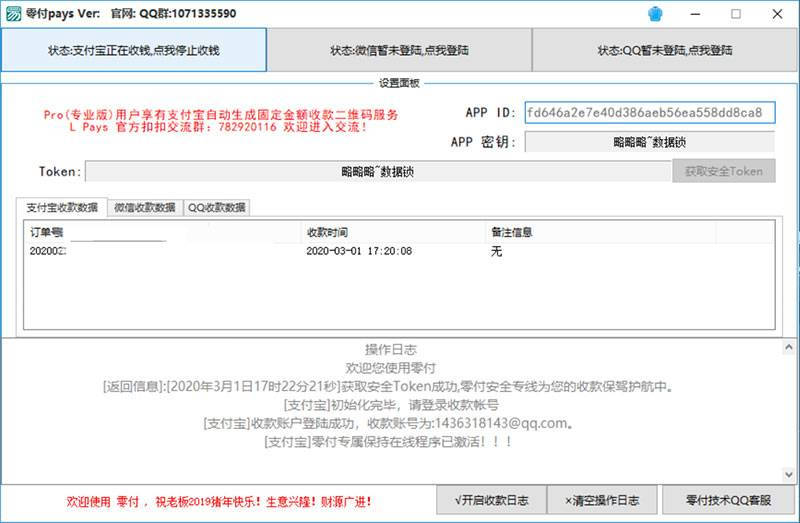Switch to QQ收款数据 tab
Viewport: 800px width, 523px height.
click(216, 207)
